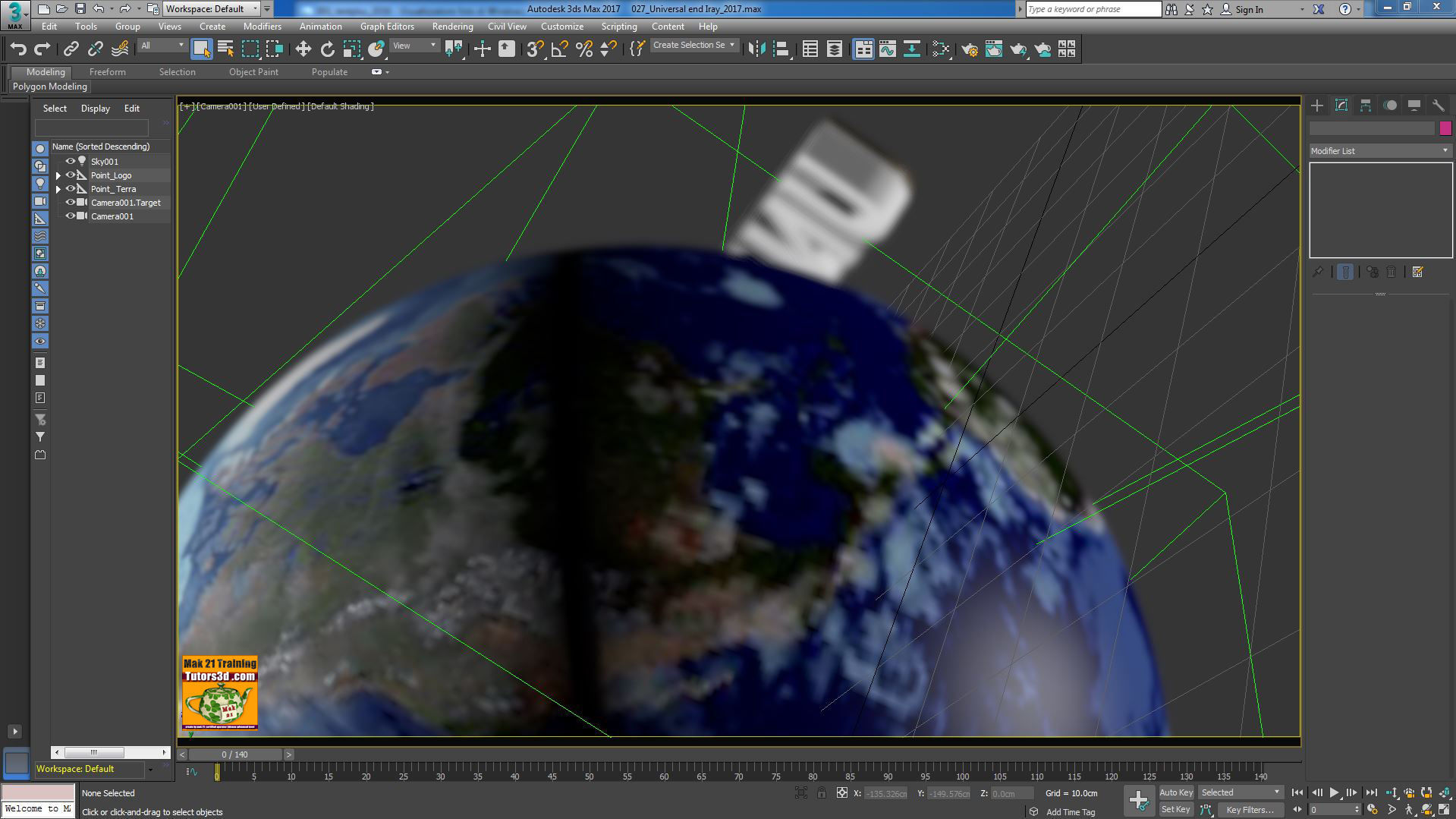Screen dimensions: 1456x819
Task: Open the Create Selection Set dropdown
Action: pos(693,45)
